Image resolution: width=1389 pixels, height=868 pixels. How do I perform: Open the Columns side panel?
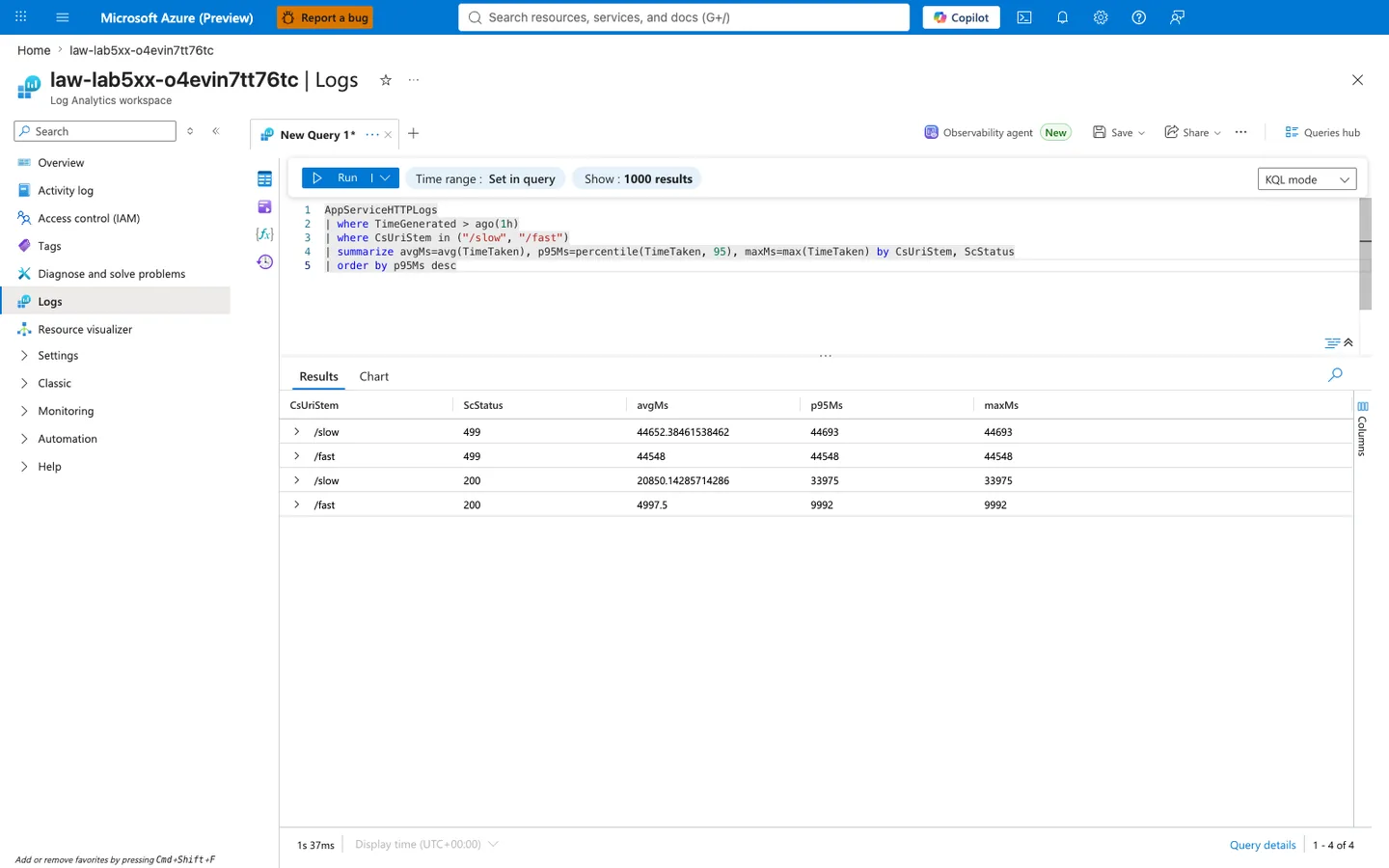(1362, 427)
